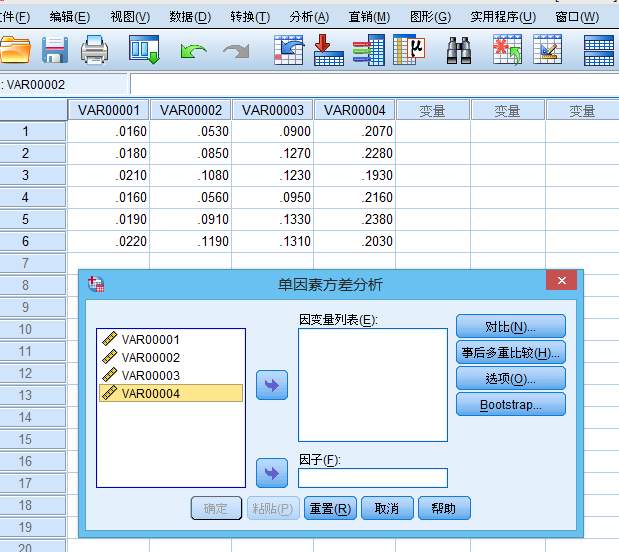Select the VAR00001 column header
619x552 pixels.
click(x=109, y=110)
